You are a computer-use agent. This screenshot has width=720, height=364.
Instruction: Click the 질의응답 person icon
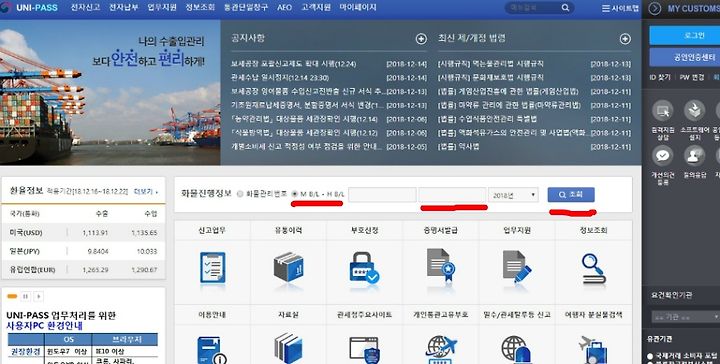[694, 156]
